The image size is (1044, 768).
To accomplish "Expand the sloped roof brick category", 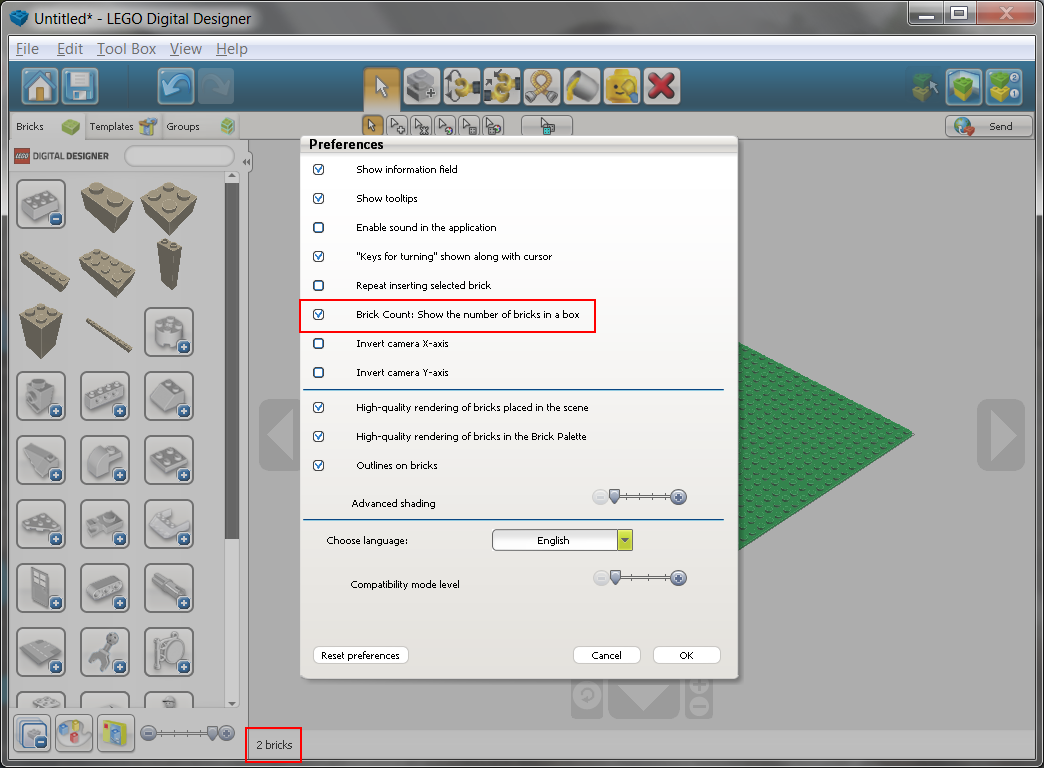I will (169, 396).
